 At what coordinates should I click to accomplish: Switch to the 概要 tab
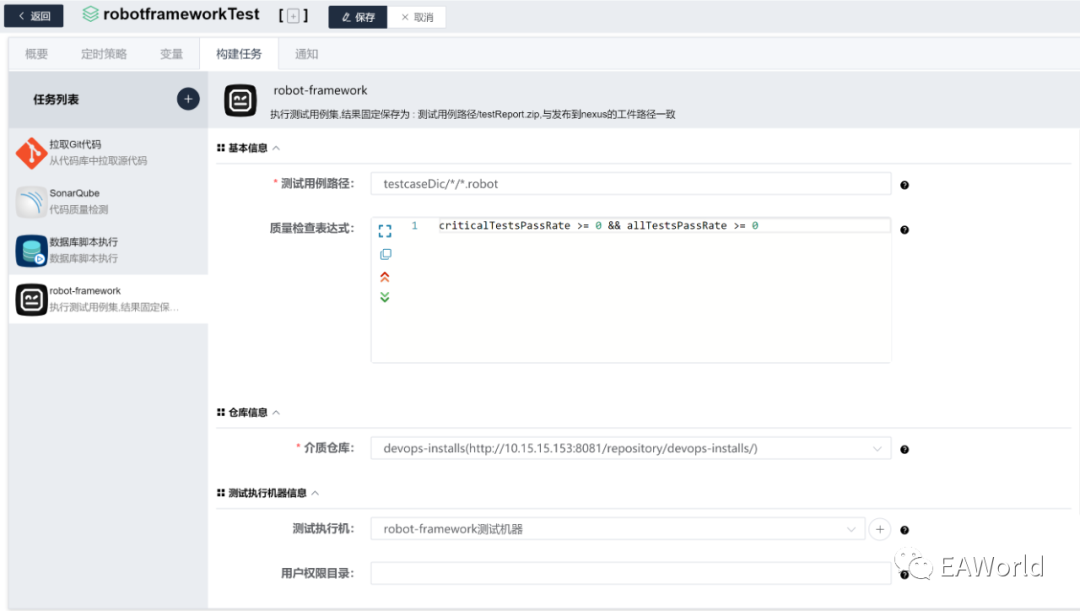click(37, 54)
